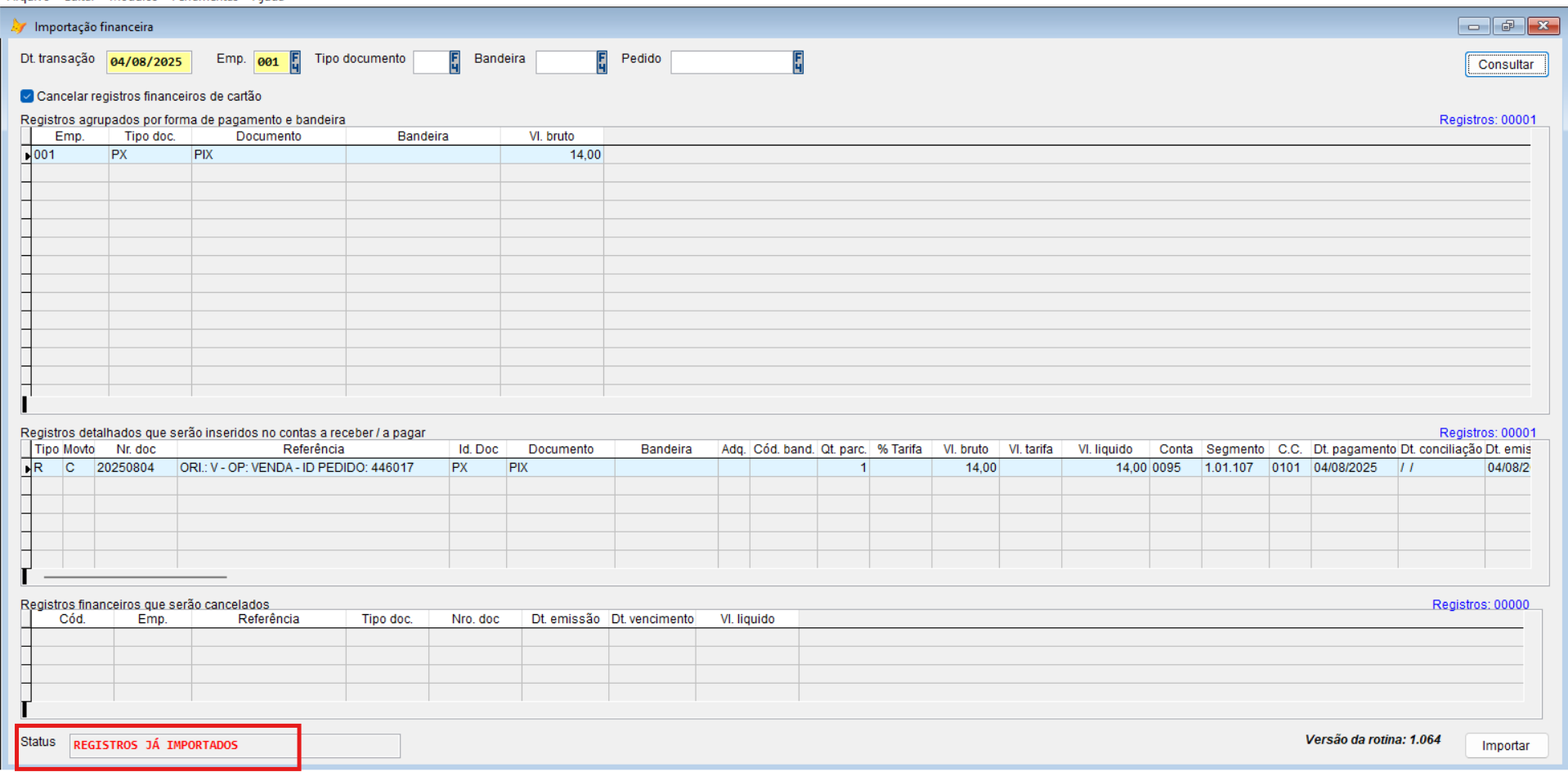
Task: Open the F4 lookup for Tipo documento
Action: [x=455, y=62]
